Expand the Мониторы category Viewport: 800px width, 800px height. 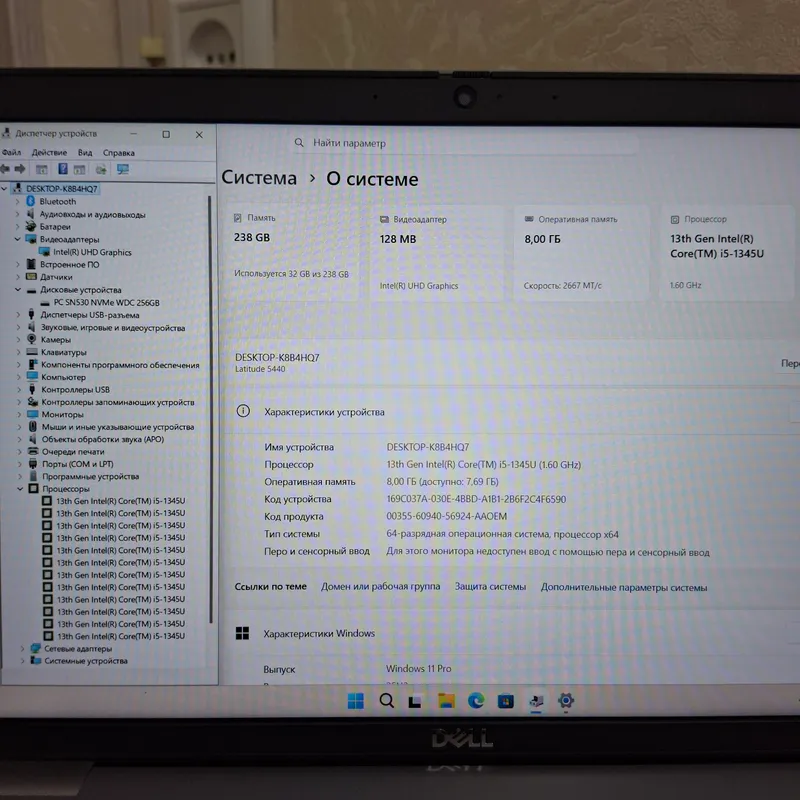pos(19,414)
